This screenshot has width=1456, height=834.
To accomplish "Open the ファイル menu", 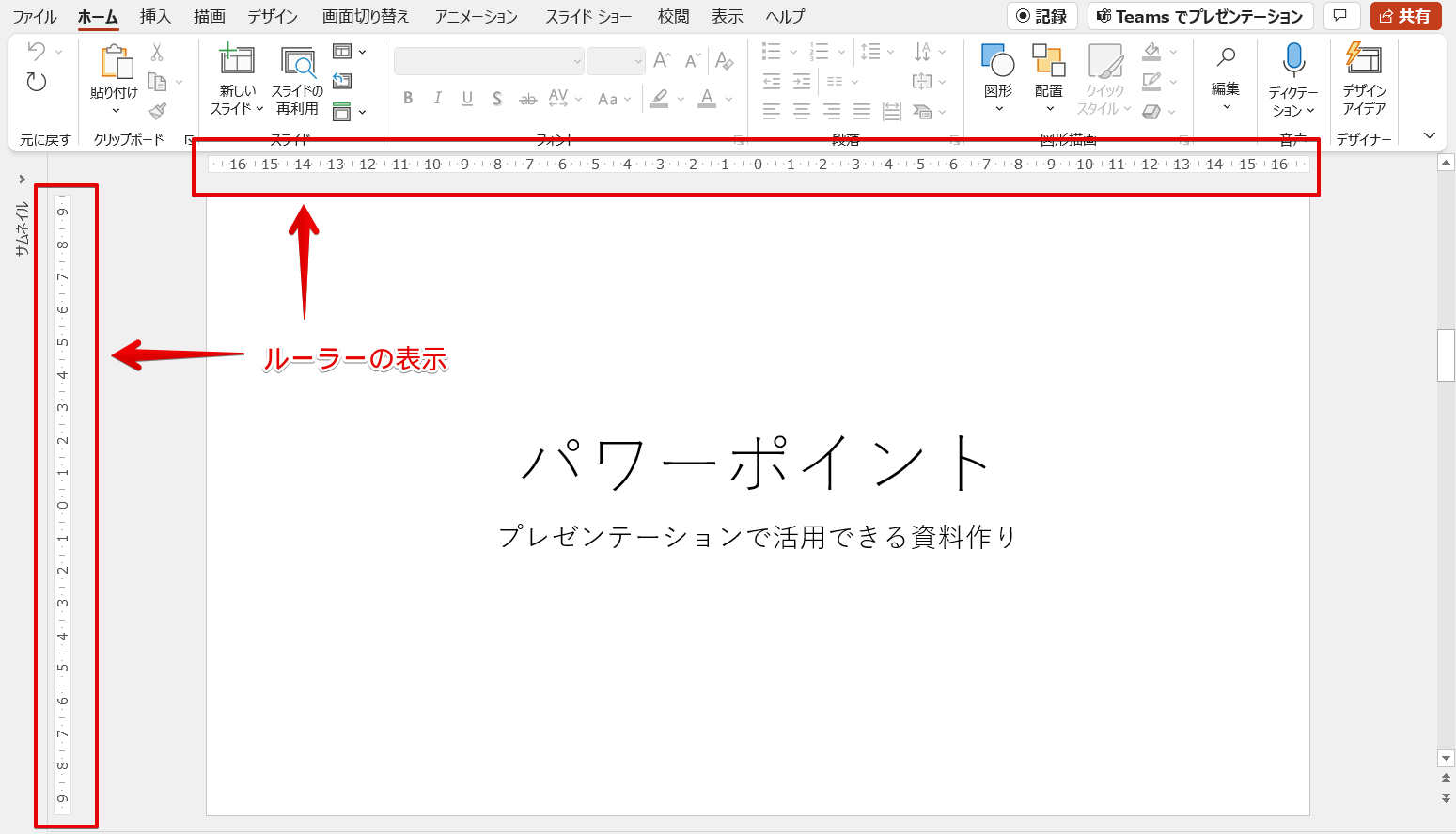I will pos(35,17).
